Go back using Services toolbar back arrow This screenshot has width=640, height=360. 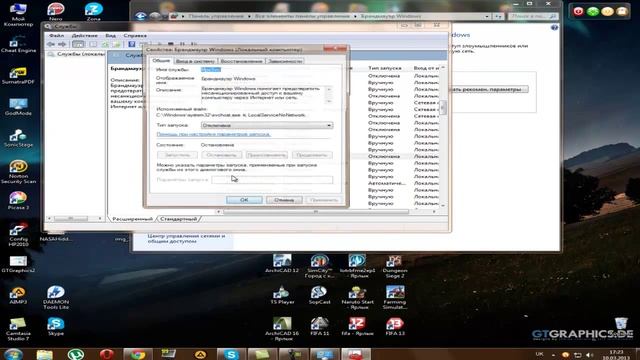(51, 44)
